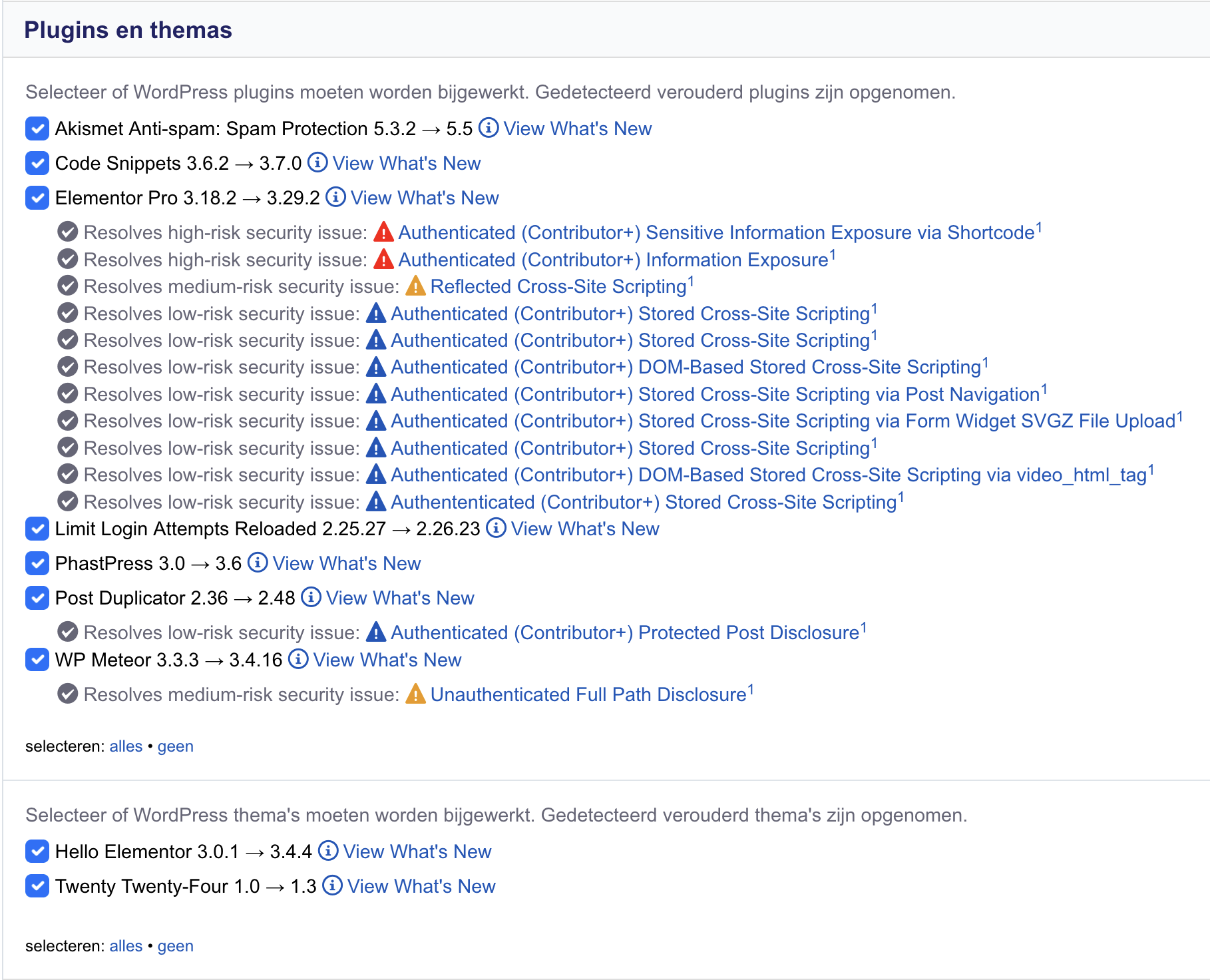Screen dimensions: 1210x980
Task: Open View What's New for Code Snippets
Action: tap(406, 163)
